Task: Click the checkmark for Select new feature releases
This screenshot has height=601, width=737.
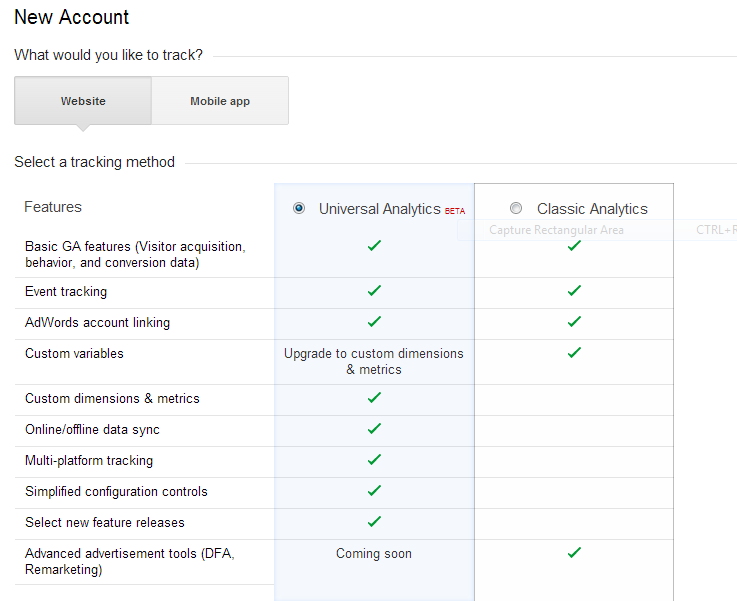Action: point(374,522)
